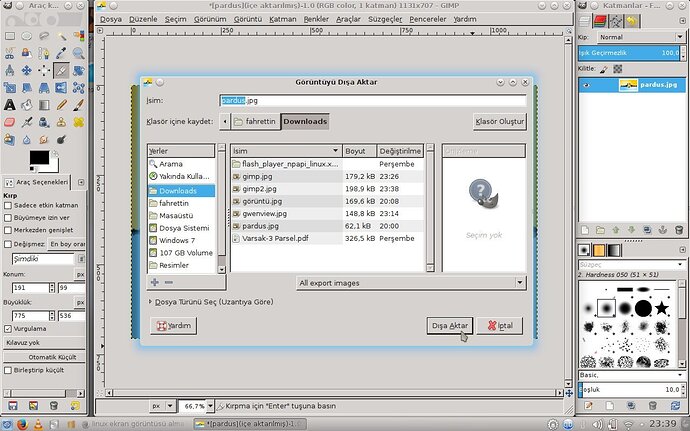
Task: Open the 'En boy oranı' dropdown
Action: (67, 244)
